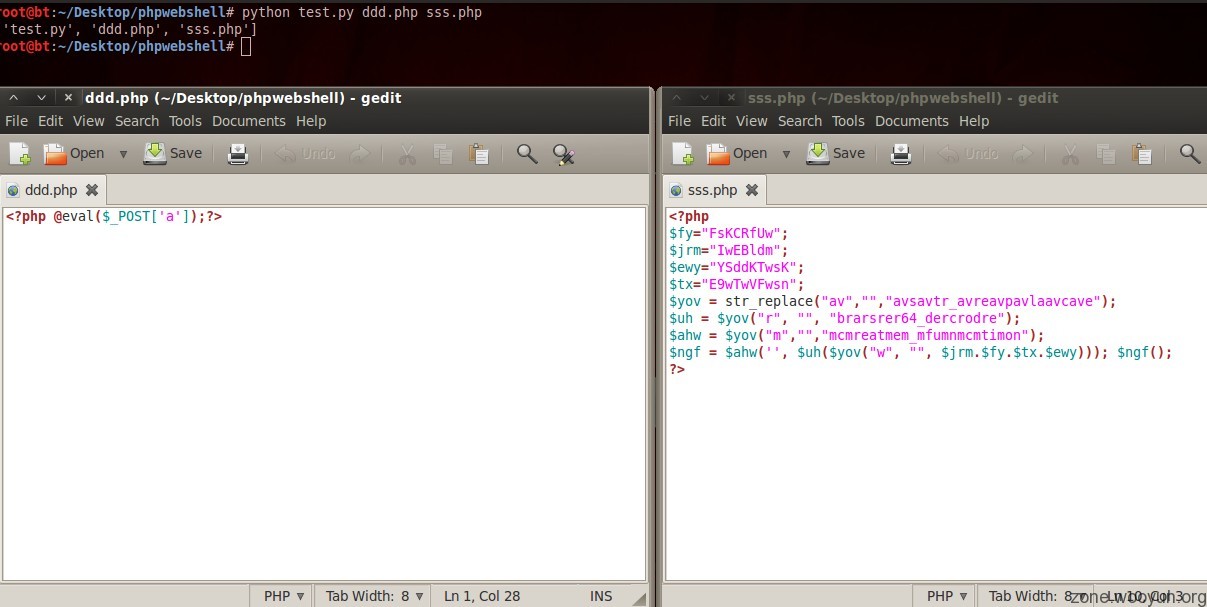Open Tools menu in ddd.php window
Image resolution: width=1207 pixels, height=607 pixels.
185,121
